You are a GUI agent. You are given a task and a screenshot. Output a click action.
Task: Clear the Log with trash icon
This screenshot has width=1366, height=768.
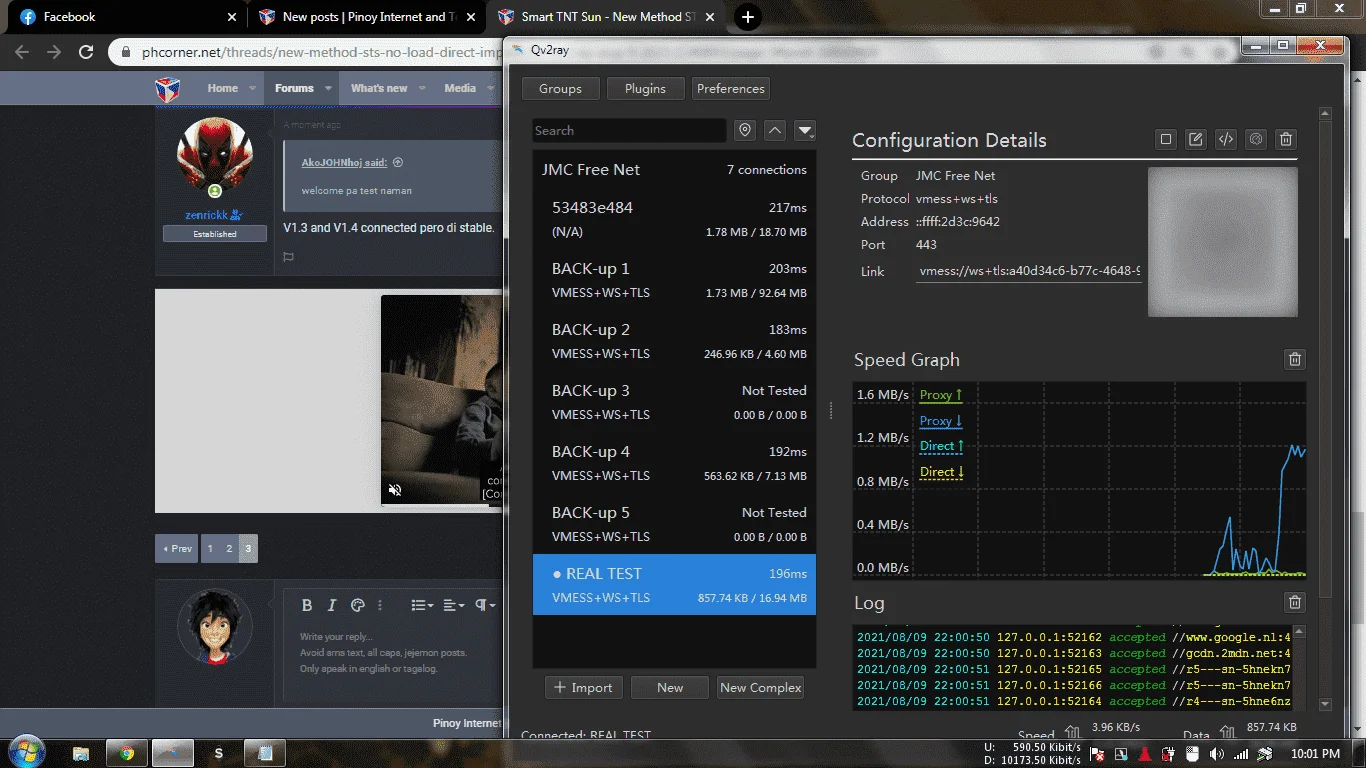[1295, 602]
